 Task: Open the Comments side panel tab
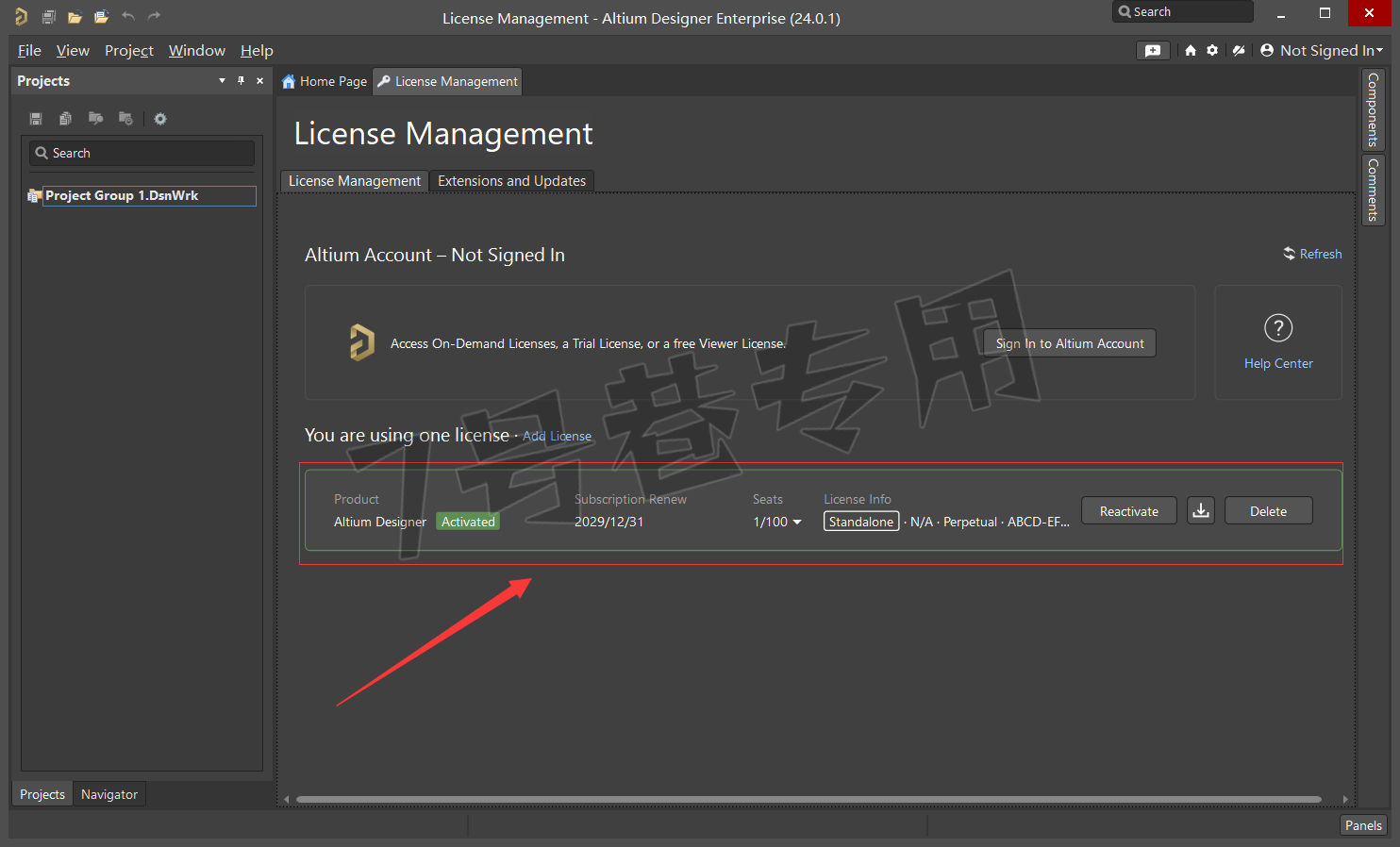1373,190
